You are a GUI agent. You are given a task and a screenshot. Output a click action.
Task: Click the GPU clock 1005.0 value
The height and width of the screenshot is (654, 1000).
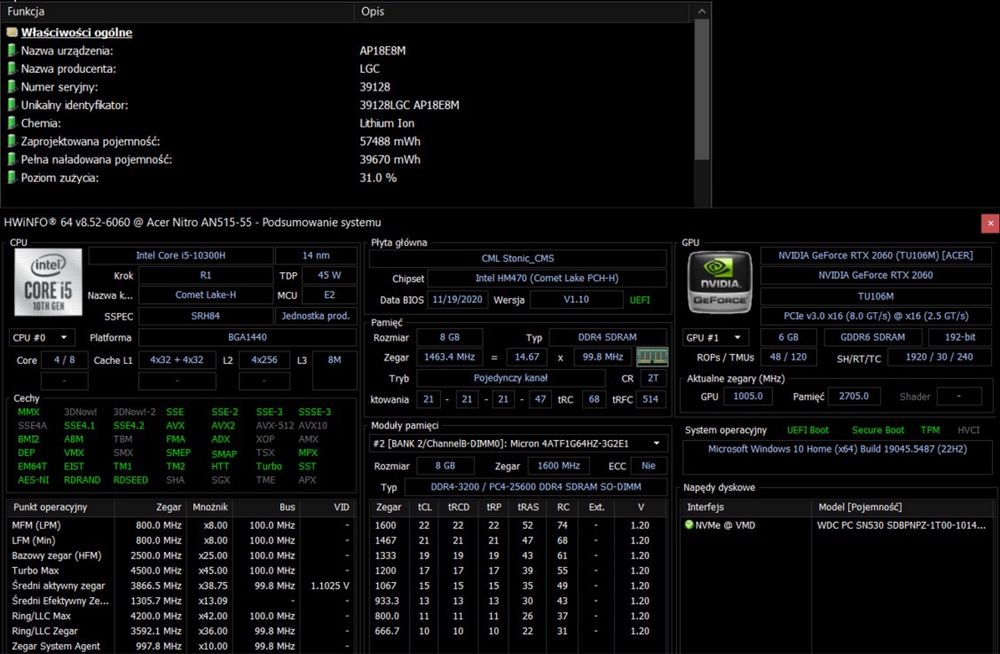[x=747, y=396]
